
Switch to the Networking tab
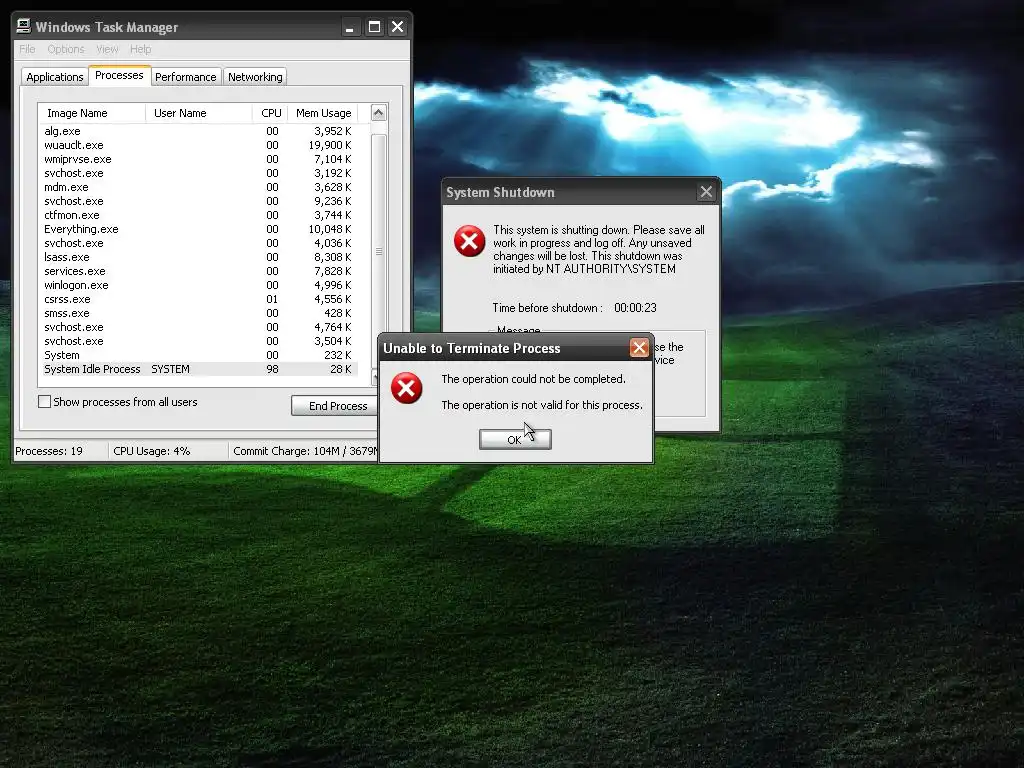coord(255,76)
